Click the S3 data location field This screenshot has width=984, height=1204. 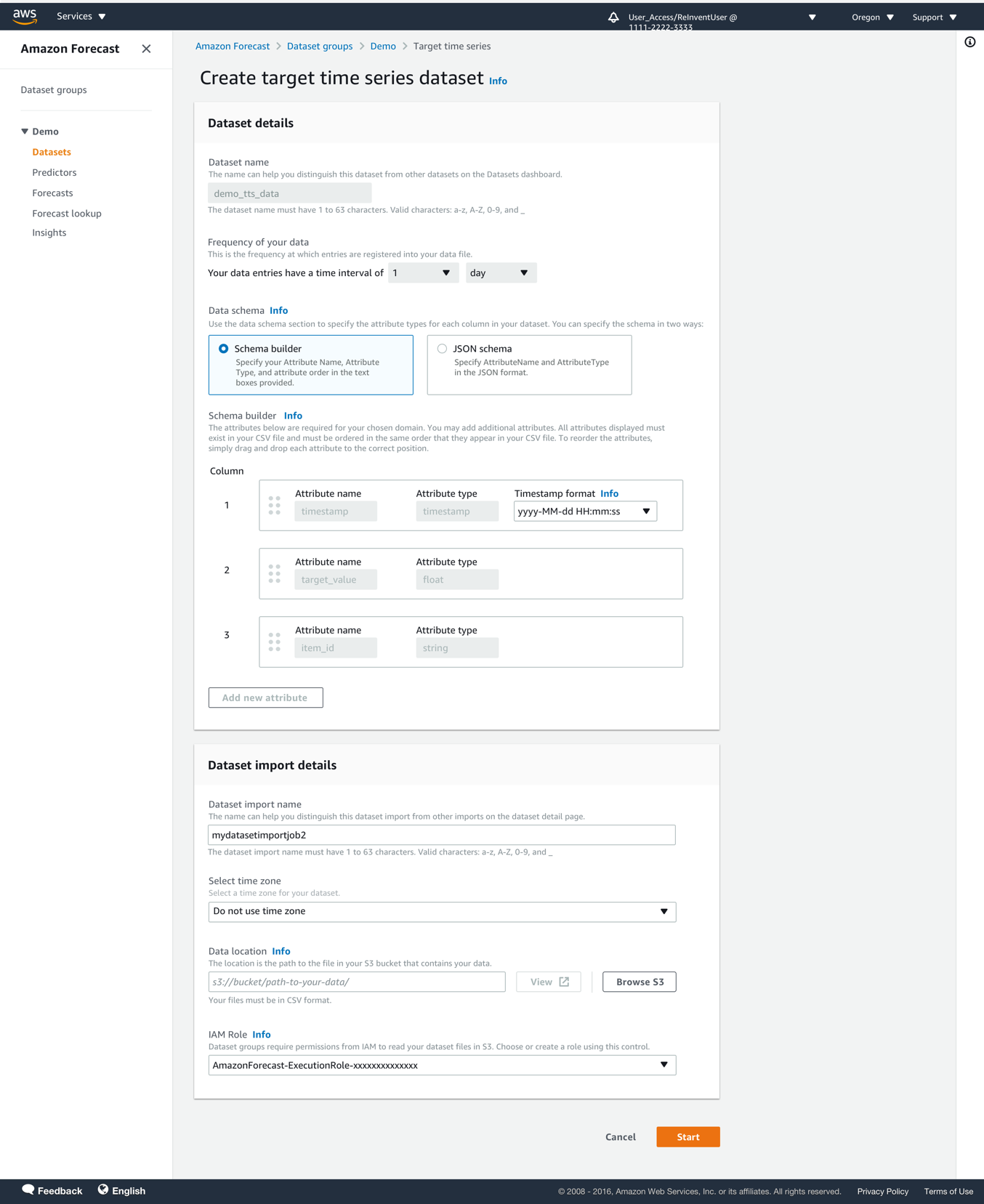pyautogui.click(x=357, y=982)
